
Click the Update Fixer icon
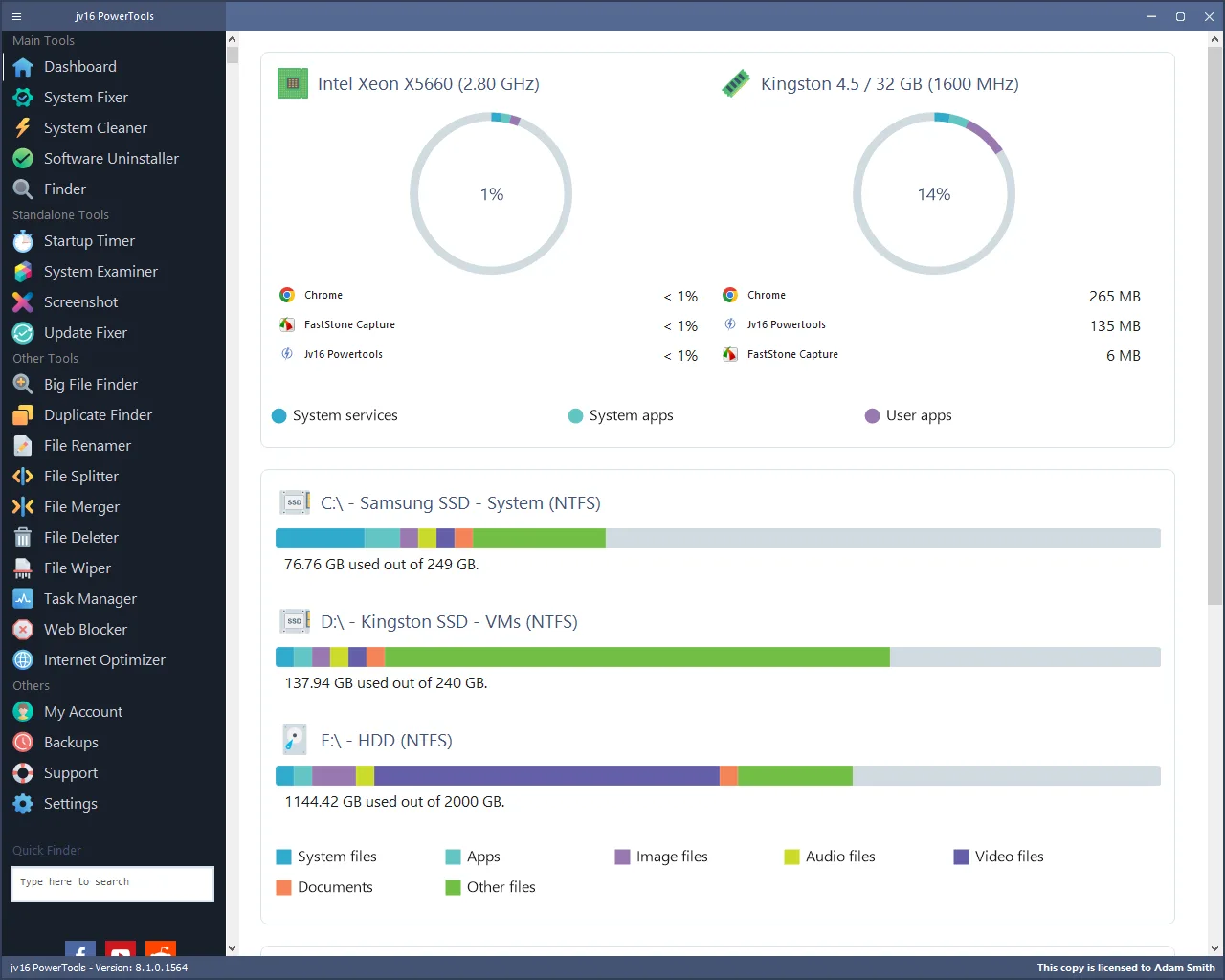point(23,333)
